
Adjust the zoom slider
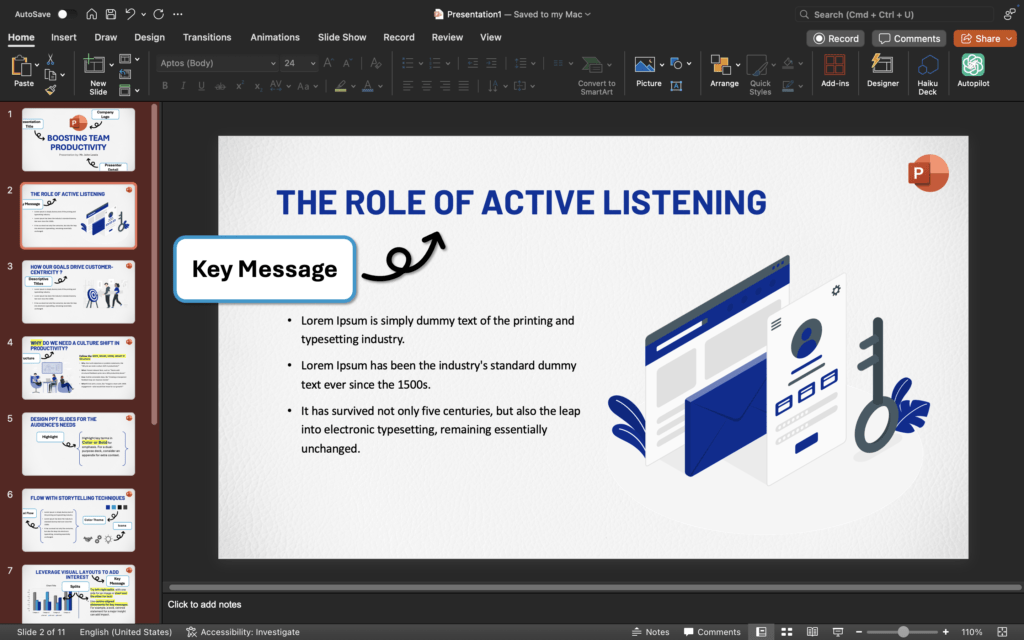903,632
